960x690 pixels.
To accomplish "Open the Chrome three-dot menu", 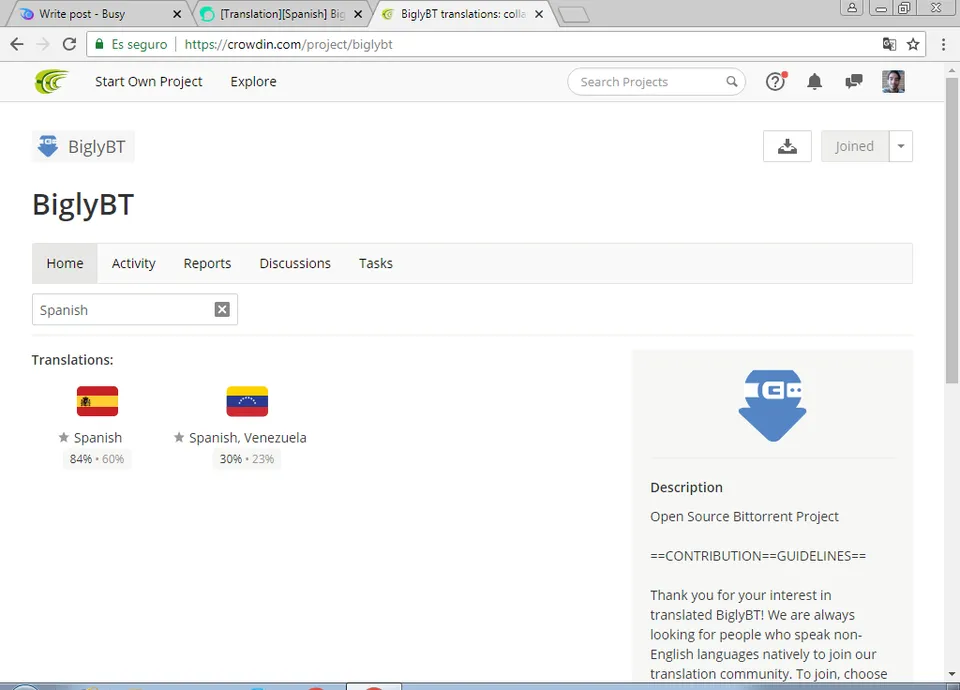I will tap(943, 44).
